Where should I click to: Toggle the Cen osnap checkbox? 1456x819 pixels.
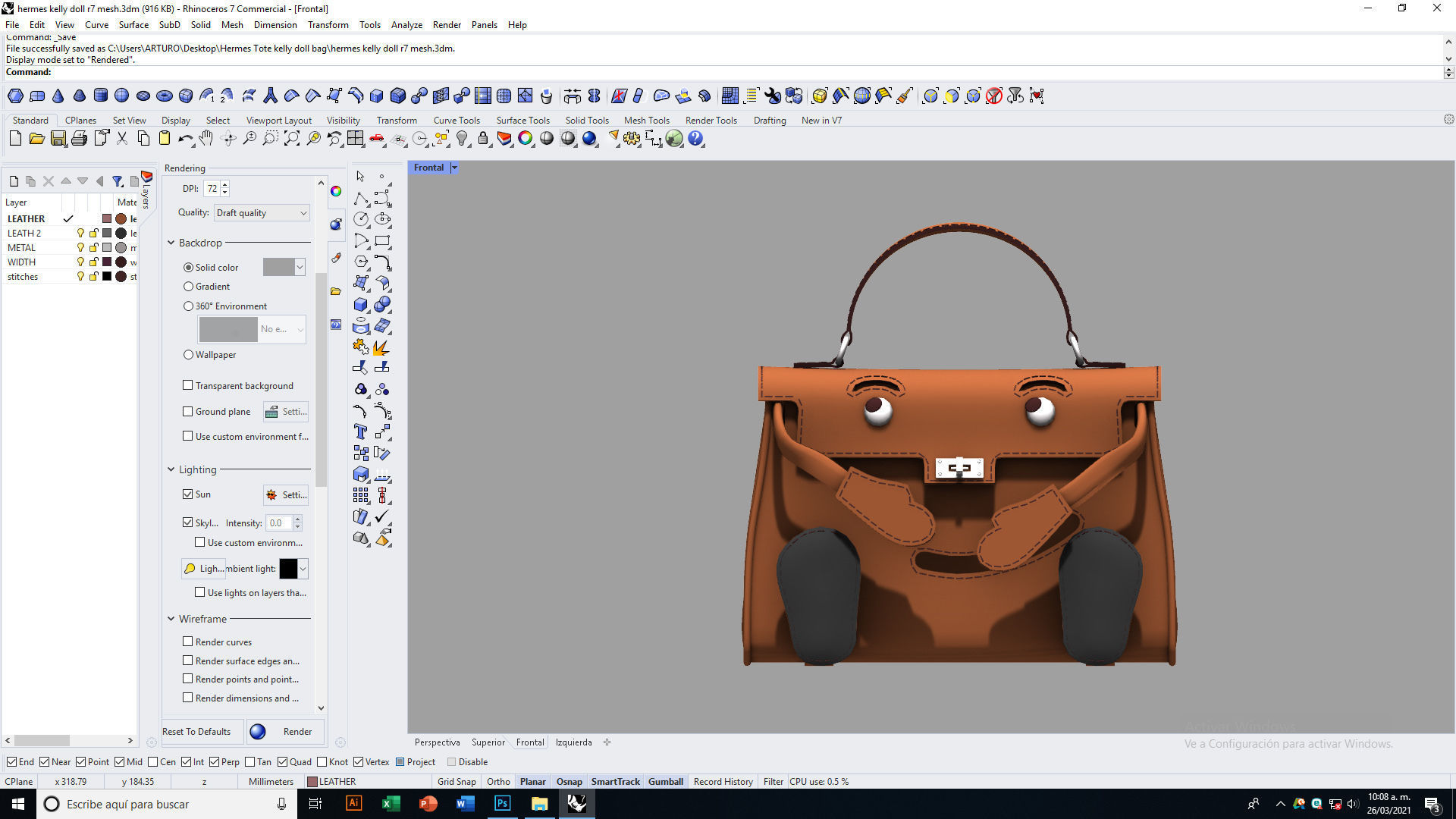tap(153, 762)
